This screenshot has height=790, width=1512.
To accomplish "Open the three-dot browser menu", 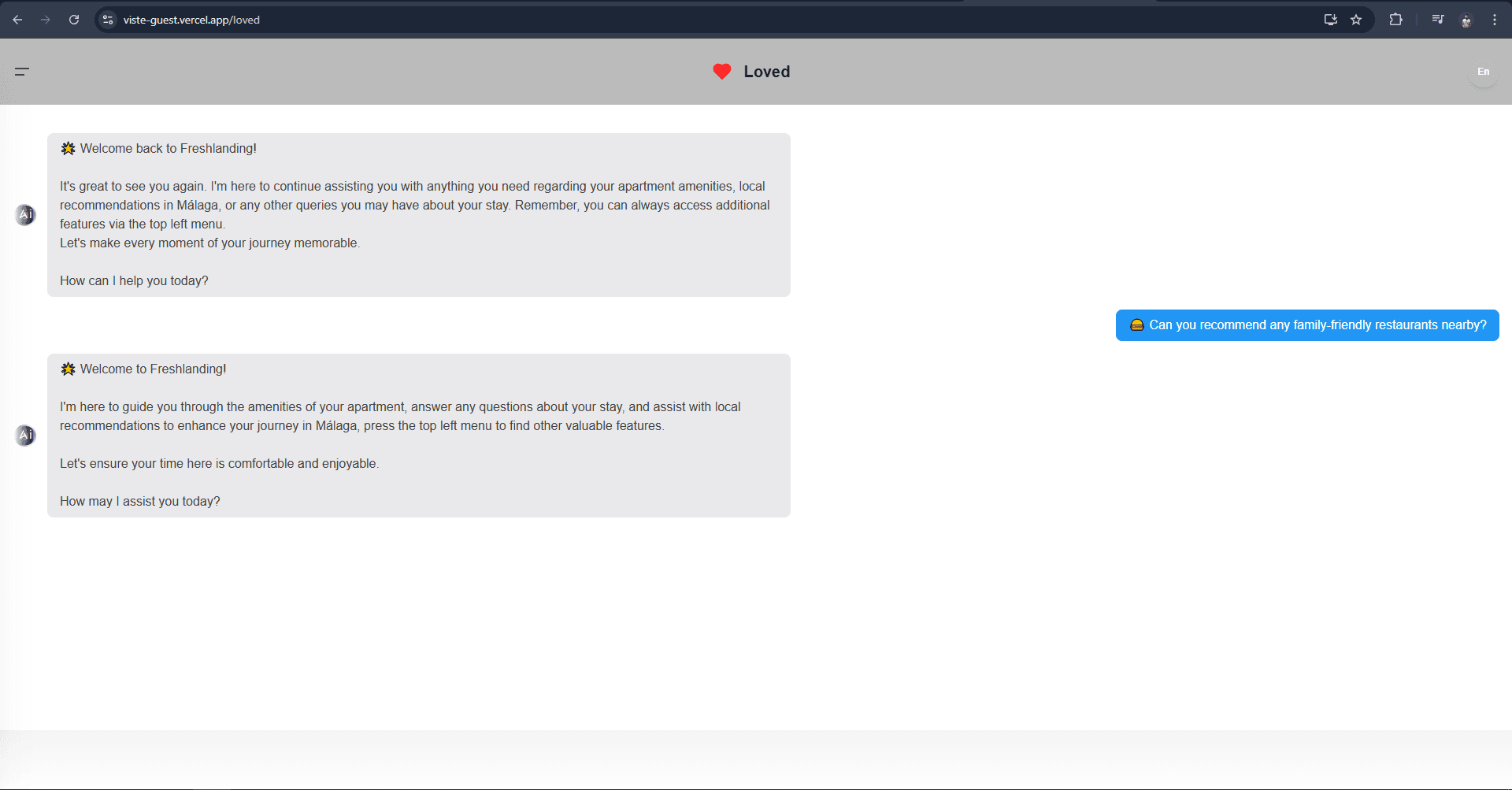I will tap(1495, 20).
